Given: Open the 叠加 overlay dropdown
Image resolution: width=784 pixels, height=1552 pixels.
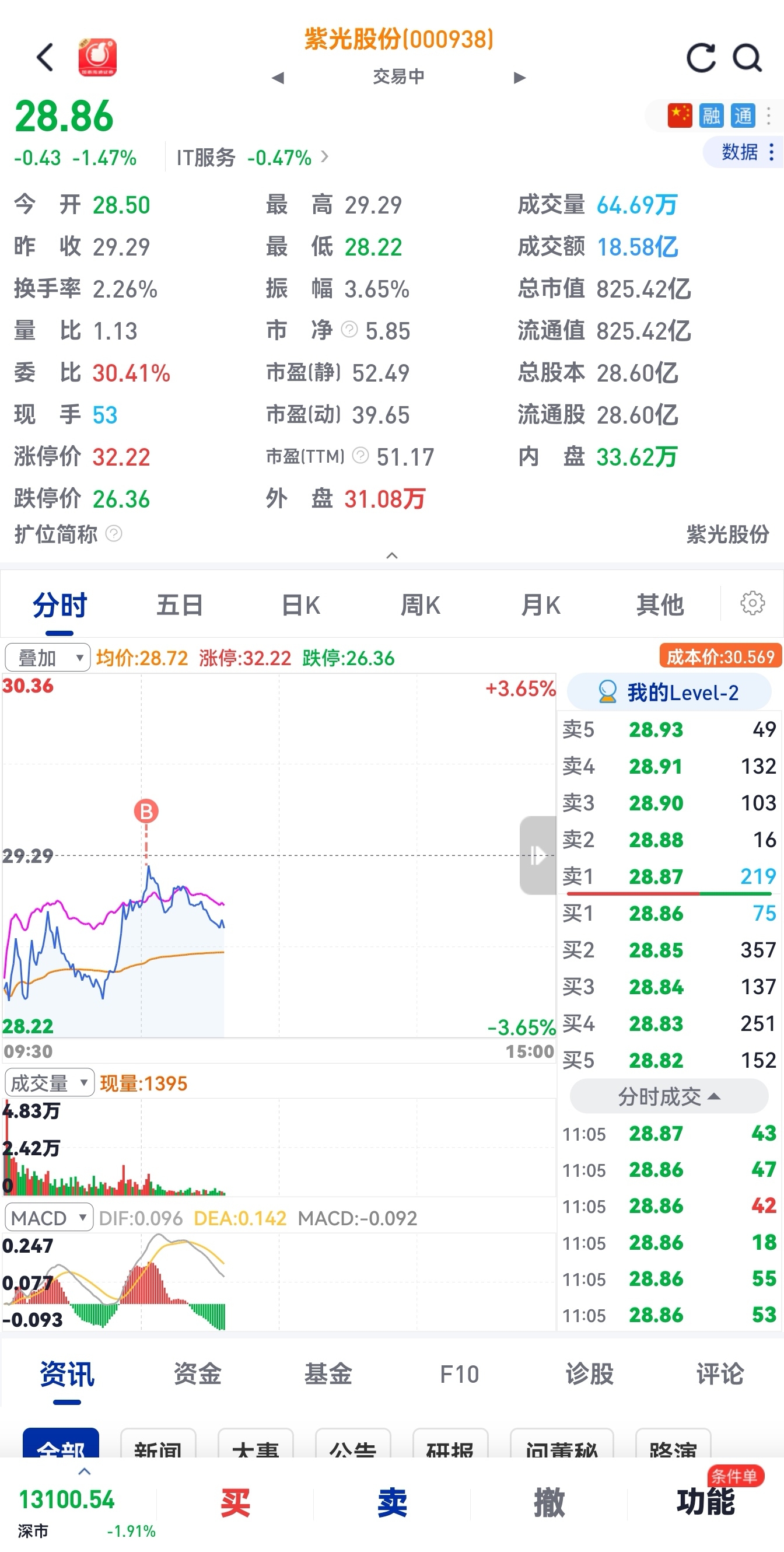Looking at the screenshot, I should 48,658.
